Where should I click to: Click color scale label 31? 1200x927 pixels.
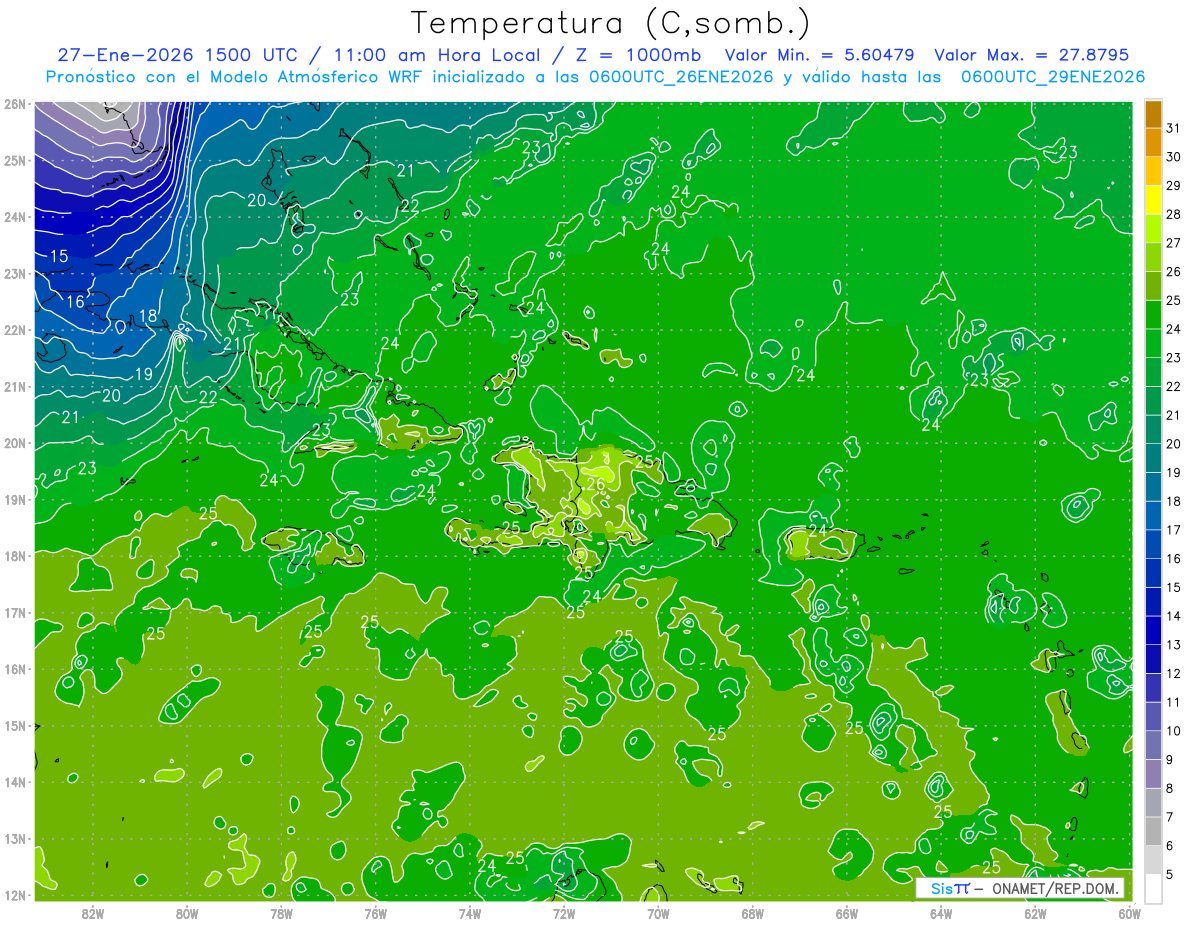pyautogui.click(x=1173, y=128)
